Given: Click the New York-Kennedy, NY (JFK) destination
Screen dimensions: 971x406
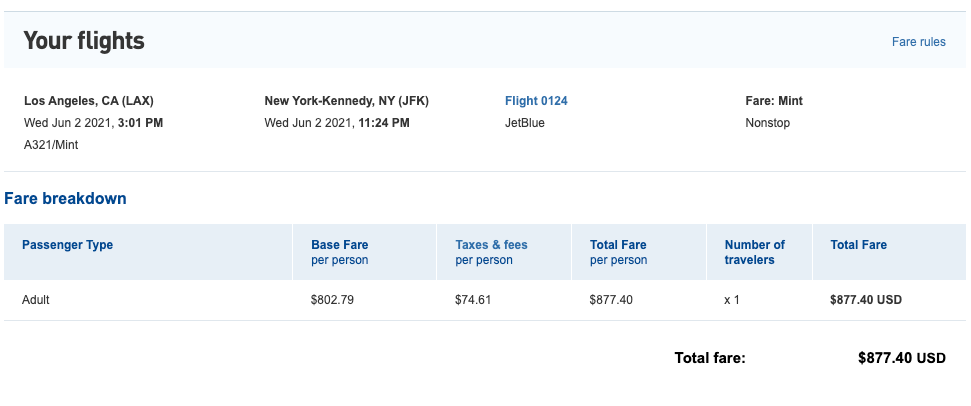Looking at the screenshot, I should 346,101.
